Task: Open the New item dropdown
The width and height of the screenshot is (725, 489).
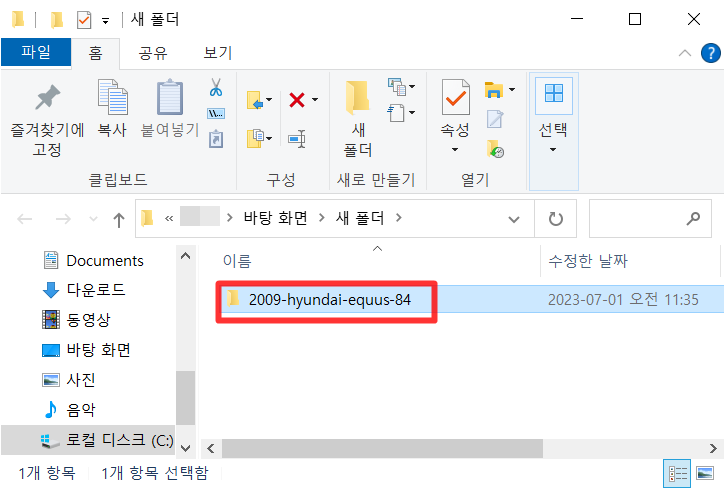Action: point(401,86)
